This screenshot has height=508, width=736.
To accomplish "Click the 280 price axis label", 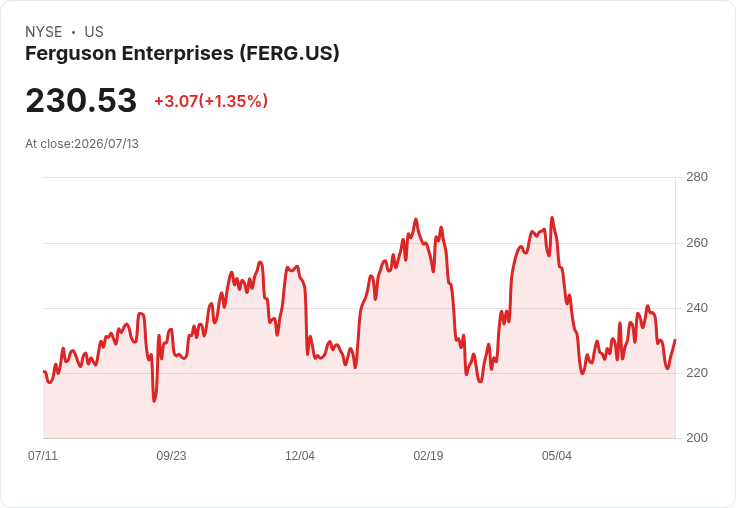I will pyautogui.click(x=697, y=177).
